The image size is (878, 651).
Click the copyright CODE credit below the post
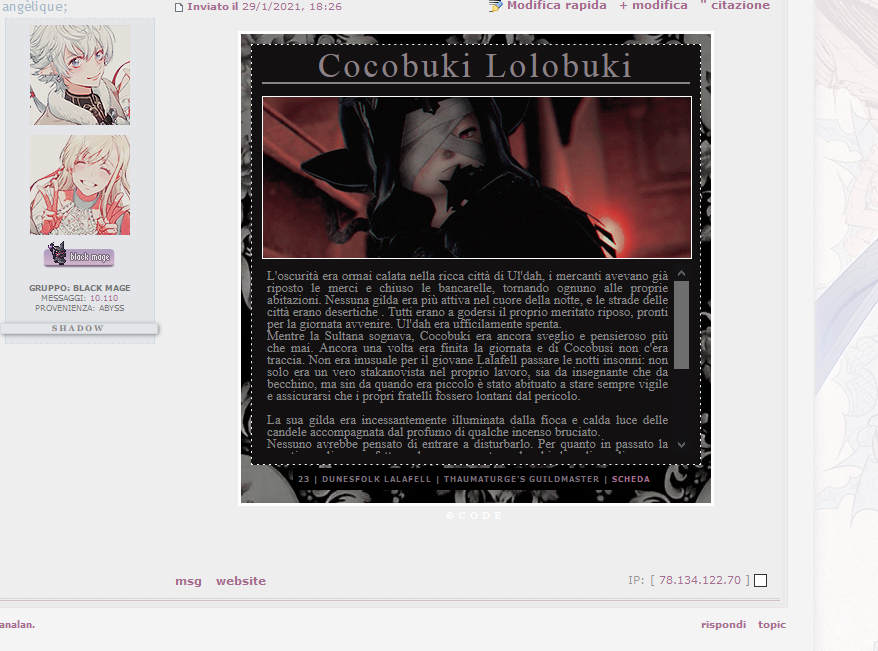coord(475,516)
